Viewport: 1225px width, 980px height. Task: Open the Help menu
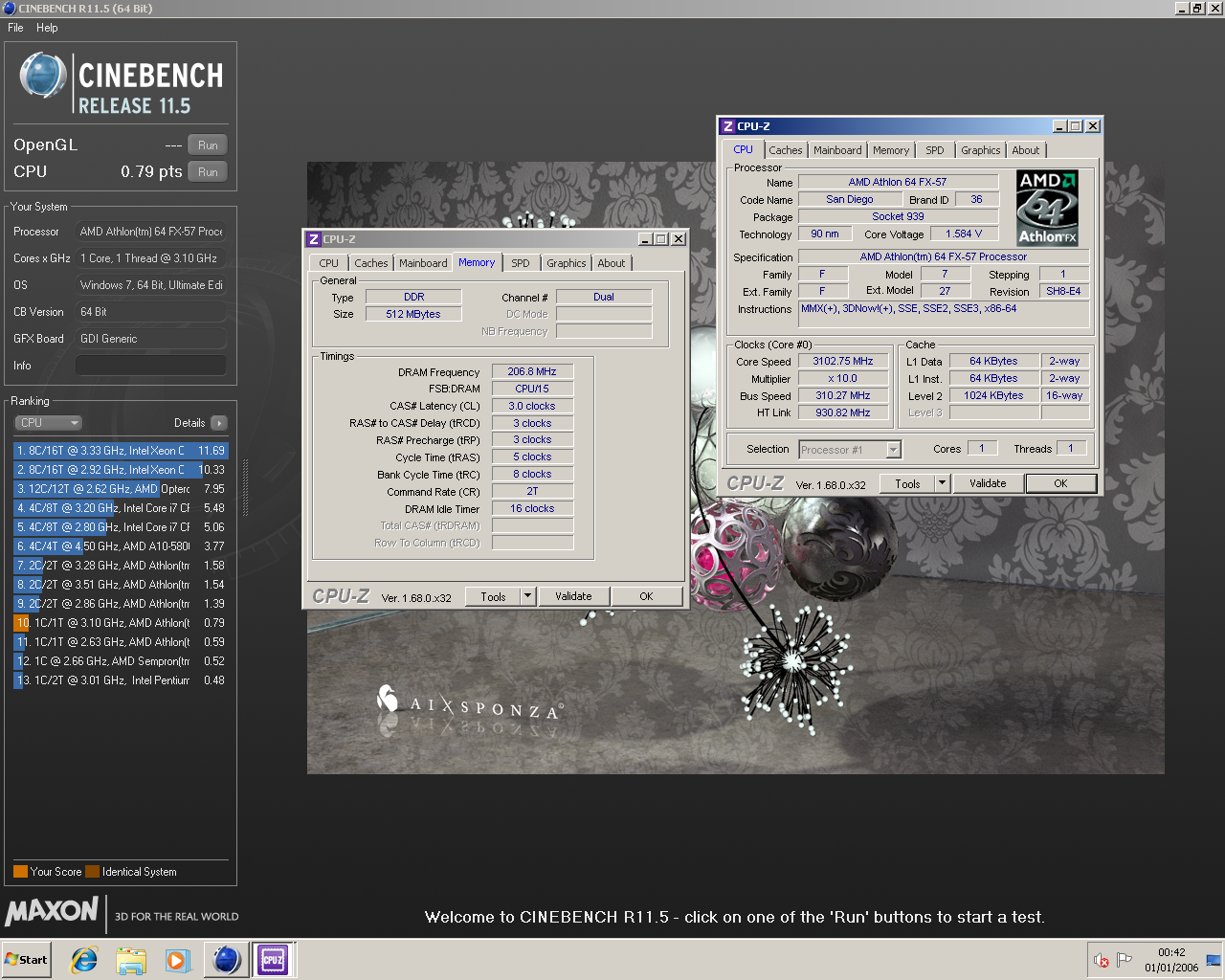tap(47, 28)
